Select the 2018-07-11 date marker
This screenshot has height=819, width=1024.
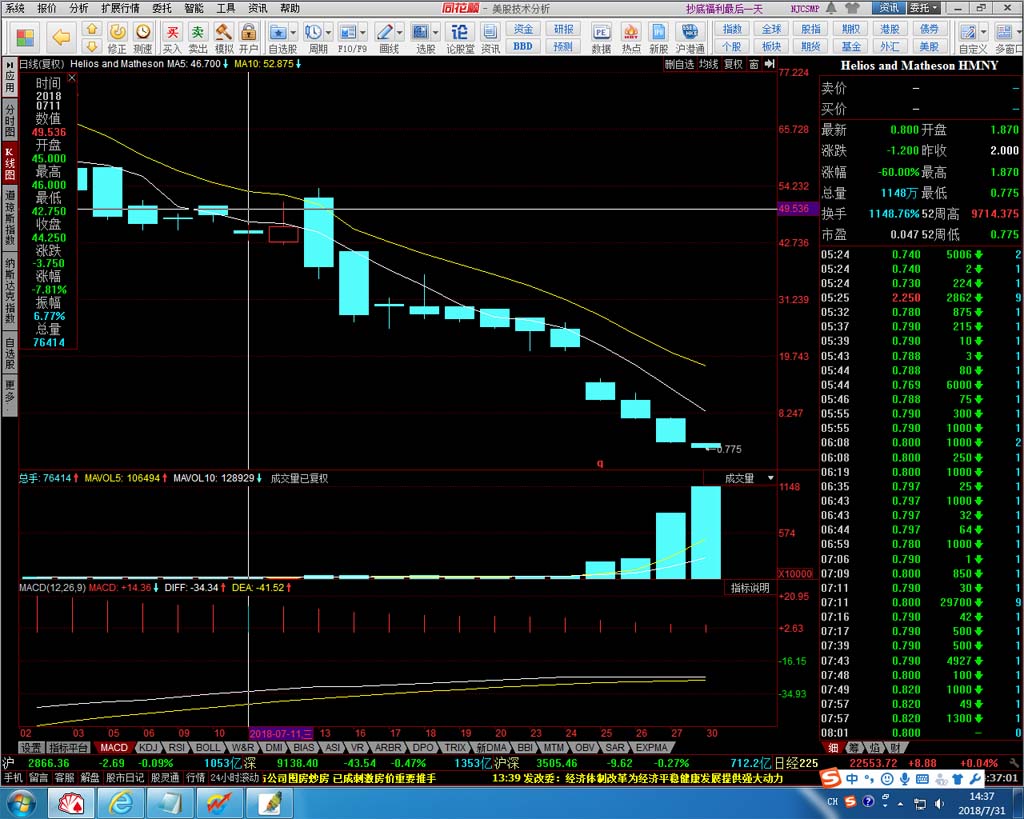[x=281, y=733]
